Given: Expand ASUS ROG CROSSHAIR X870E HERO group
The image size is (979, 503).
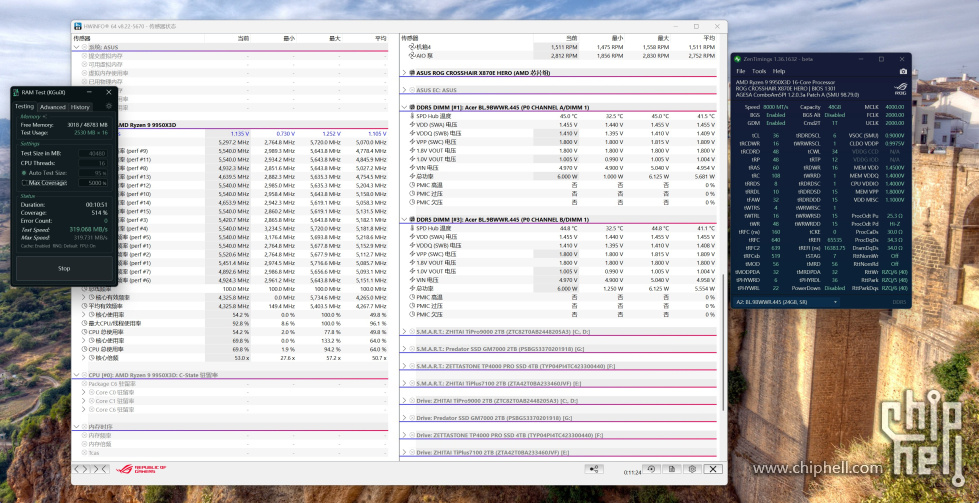Looking at the screenshot, I should (x=404, y=73).
